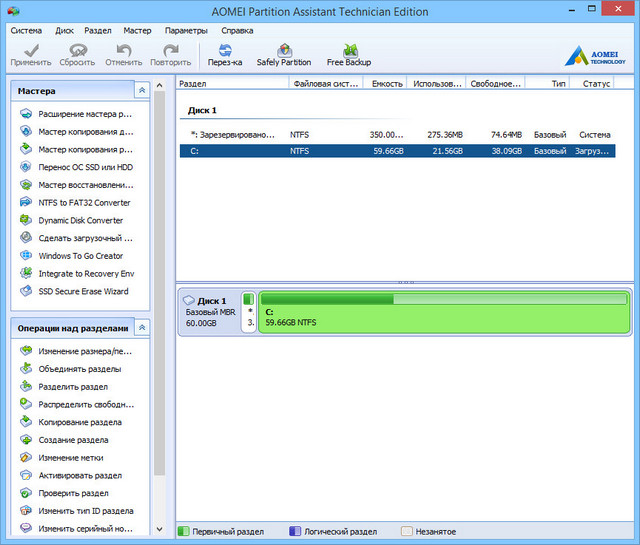This screenshot has height=545, width=640.
Task: Start the SSD Secure Erase Wizard
Action: [x=83, y=292]
